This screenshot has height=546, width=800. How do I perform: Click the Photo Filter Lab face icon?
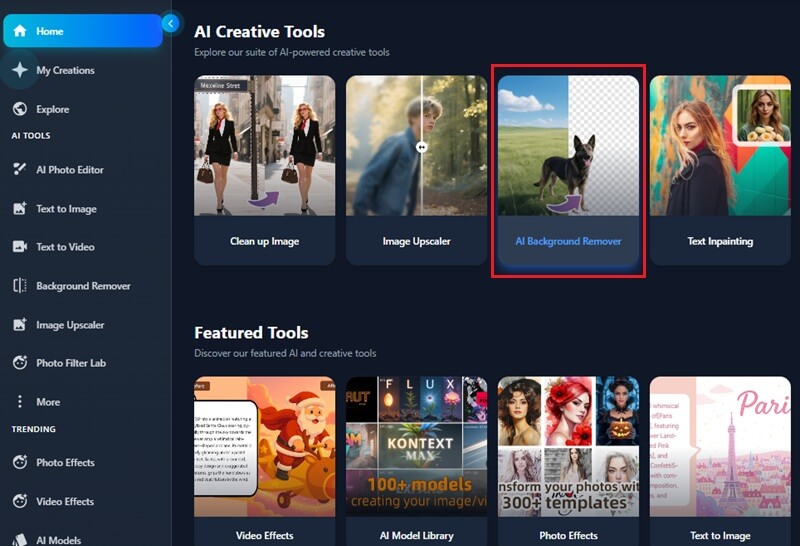[20, 363]
